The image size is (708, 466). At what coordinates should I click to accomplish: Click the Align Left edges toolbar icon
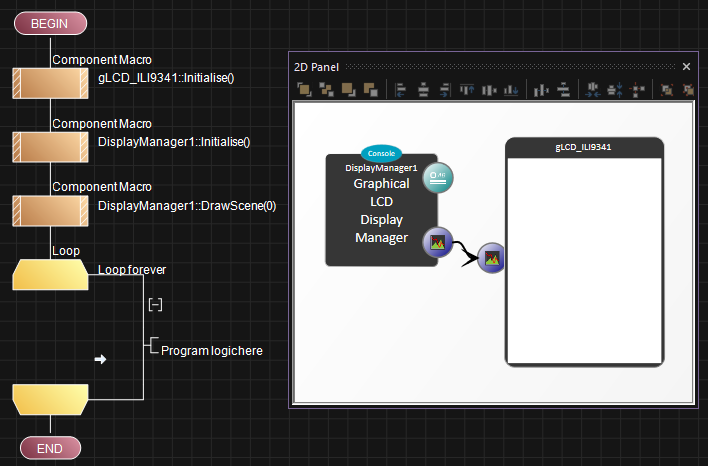click(400, 90)
